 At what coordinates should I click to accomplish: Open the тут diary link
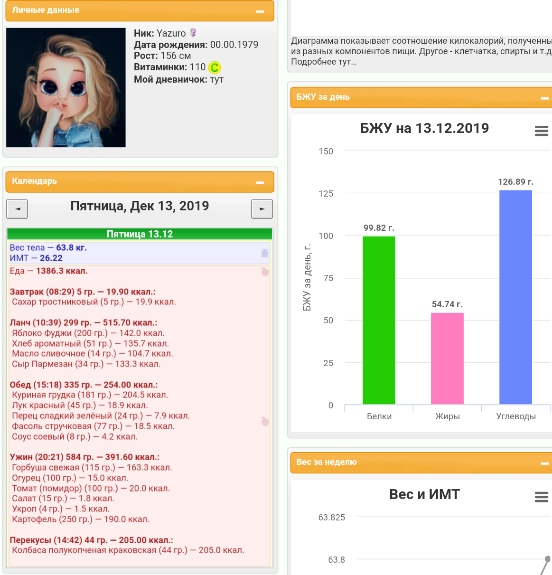[216, 80]
